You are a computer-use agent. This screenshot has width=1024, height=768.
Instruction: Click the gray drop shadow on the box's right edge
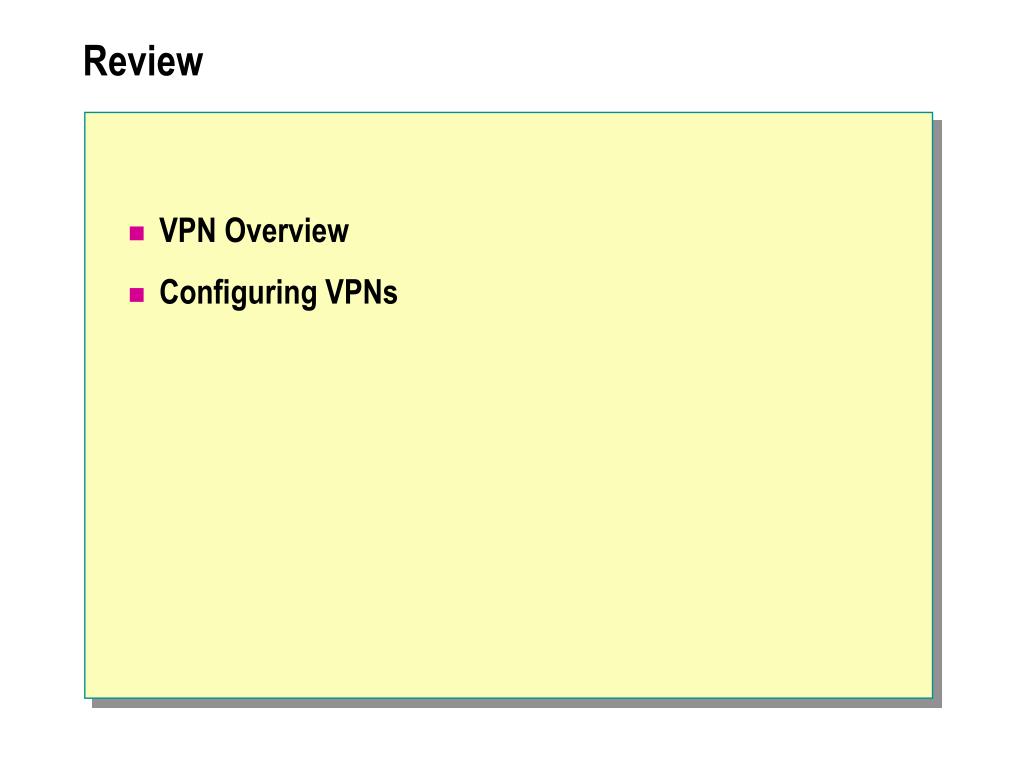coord(937,413)
